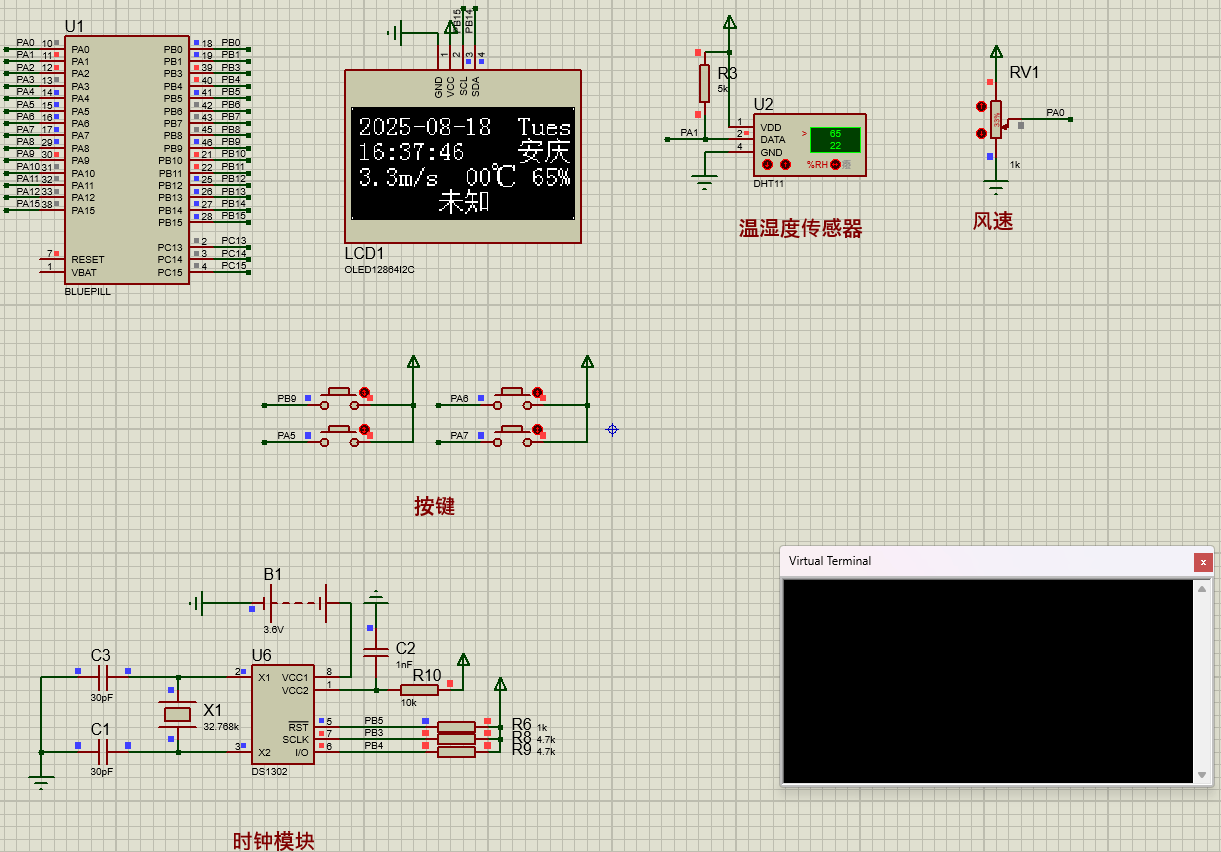The image size is (1221, 852).
Task: Select resistor R3 pull-up symbol
Action: [704, 82]
